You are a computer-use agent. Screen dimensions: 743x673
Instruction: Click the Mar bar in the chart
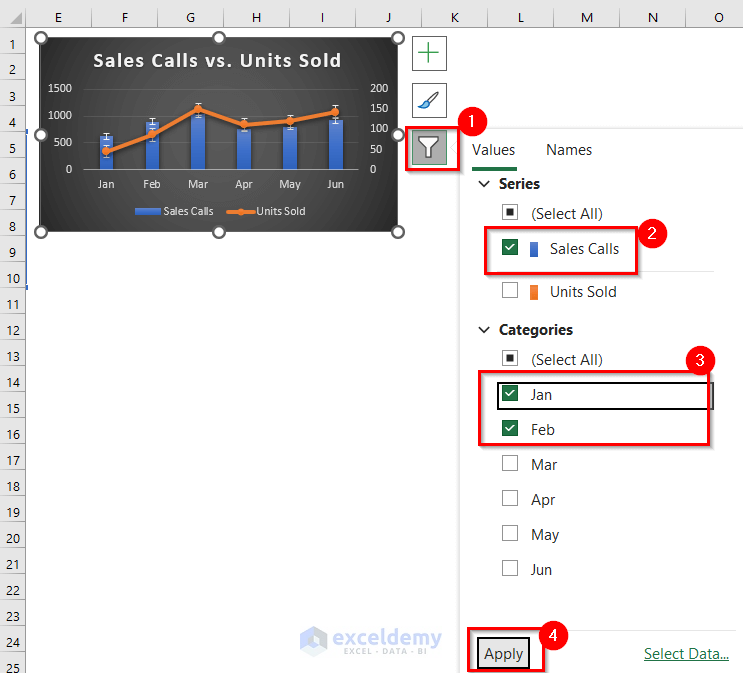(198, 142)
